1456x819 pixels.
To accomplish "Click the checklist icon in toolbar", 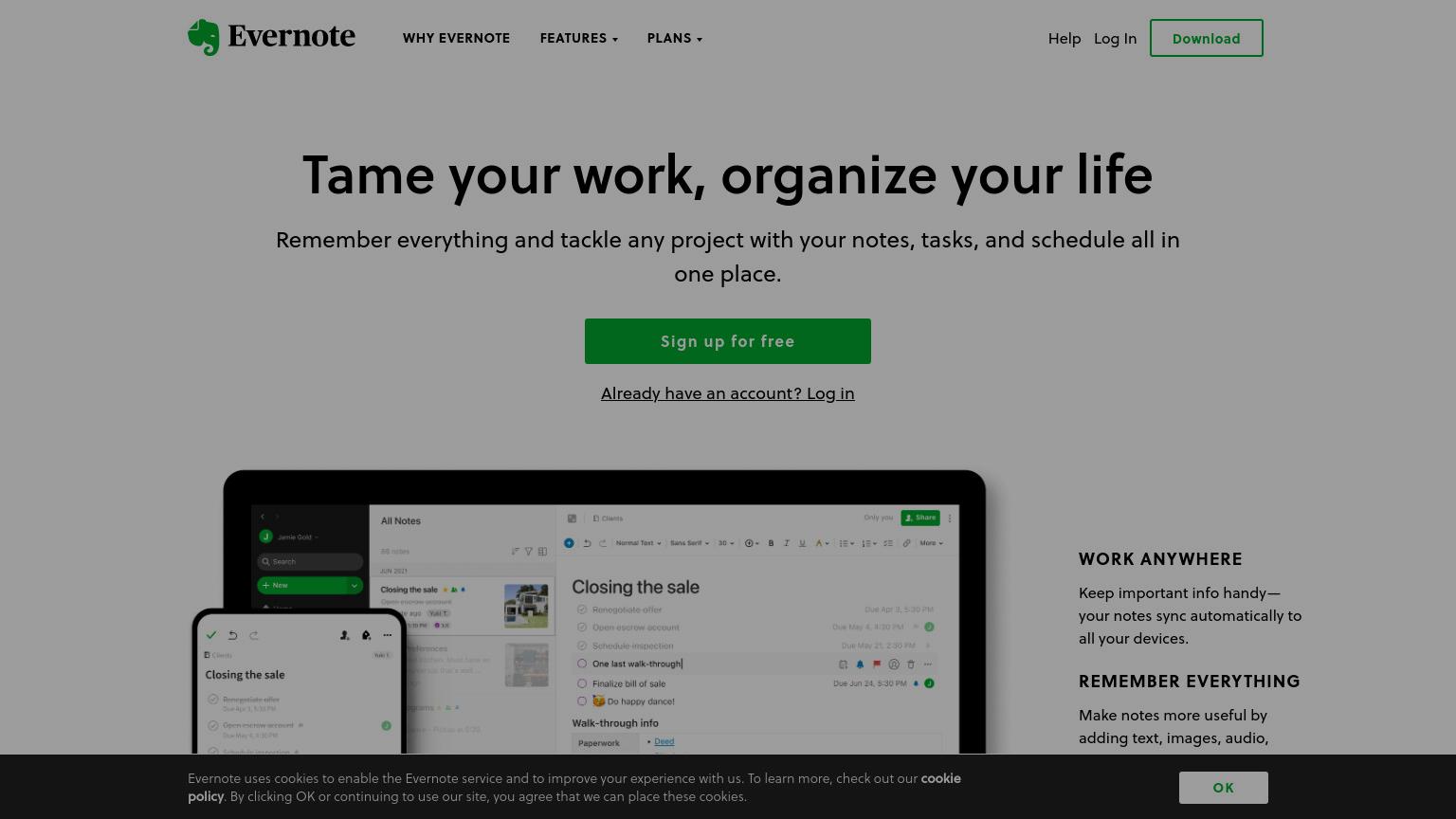I will pos(888,543).
